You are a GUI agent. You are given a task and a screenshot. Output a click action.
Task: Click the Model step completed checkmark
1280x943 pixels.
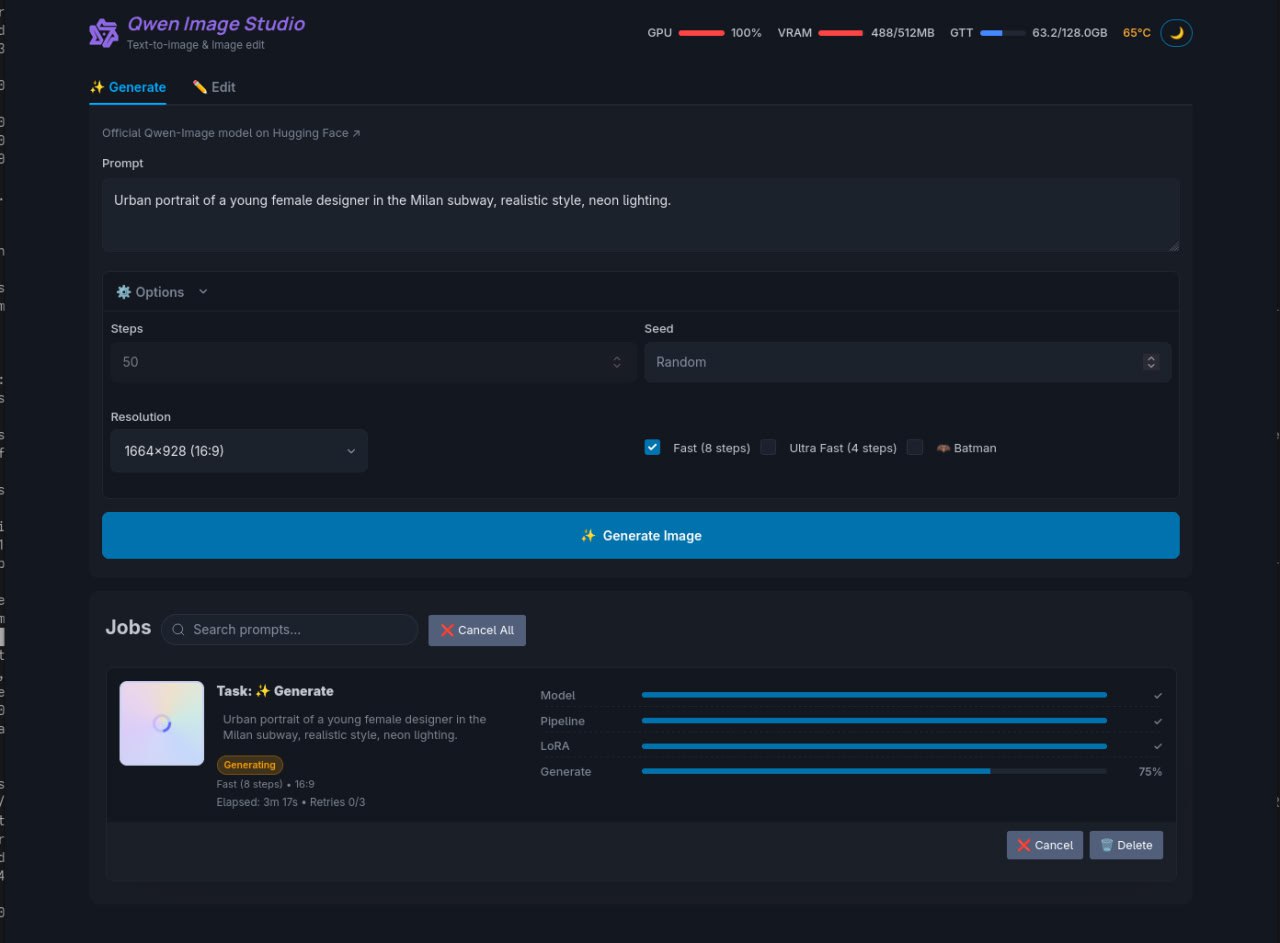coord(1157,695)
